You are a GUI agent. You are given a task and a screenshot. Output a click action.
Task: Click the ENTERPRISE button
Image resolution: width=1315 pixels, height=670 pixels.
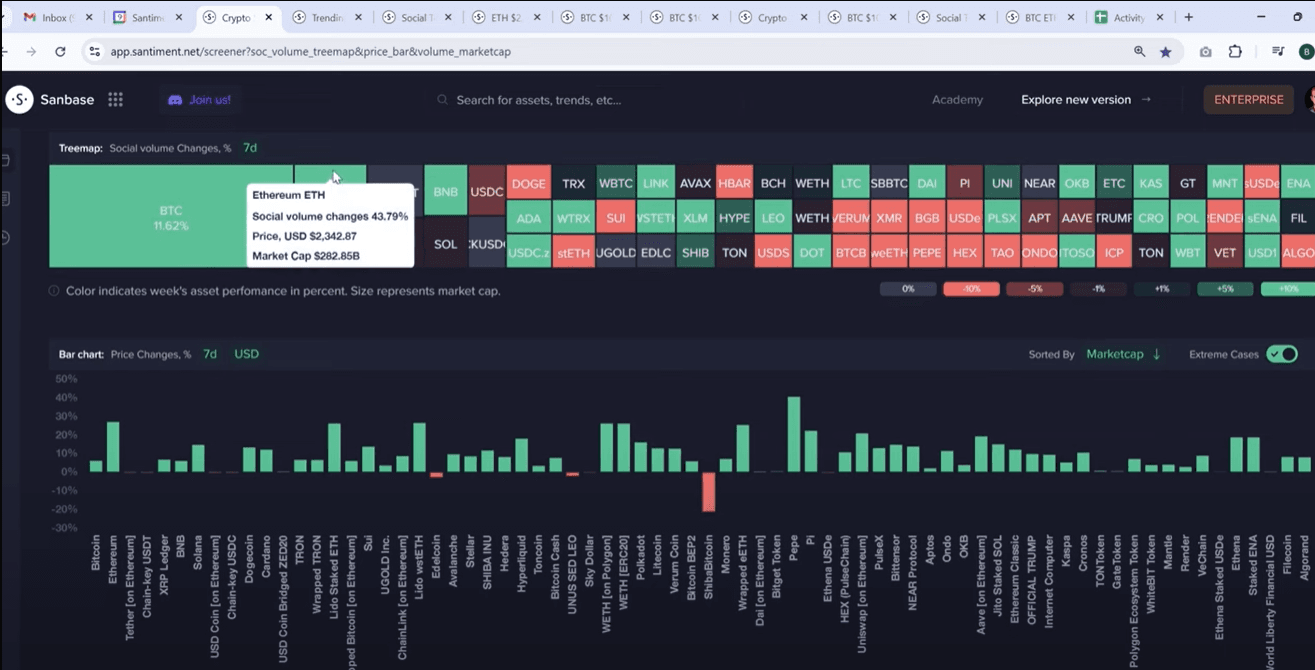click(x=1248, y=99)
